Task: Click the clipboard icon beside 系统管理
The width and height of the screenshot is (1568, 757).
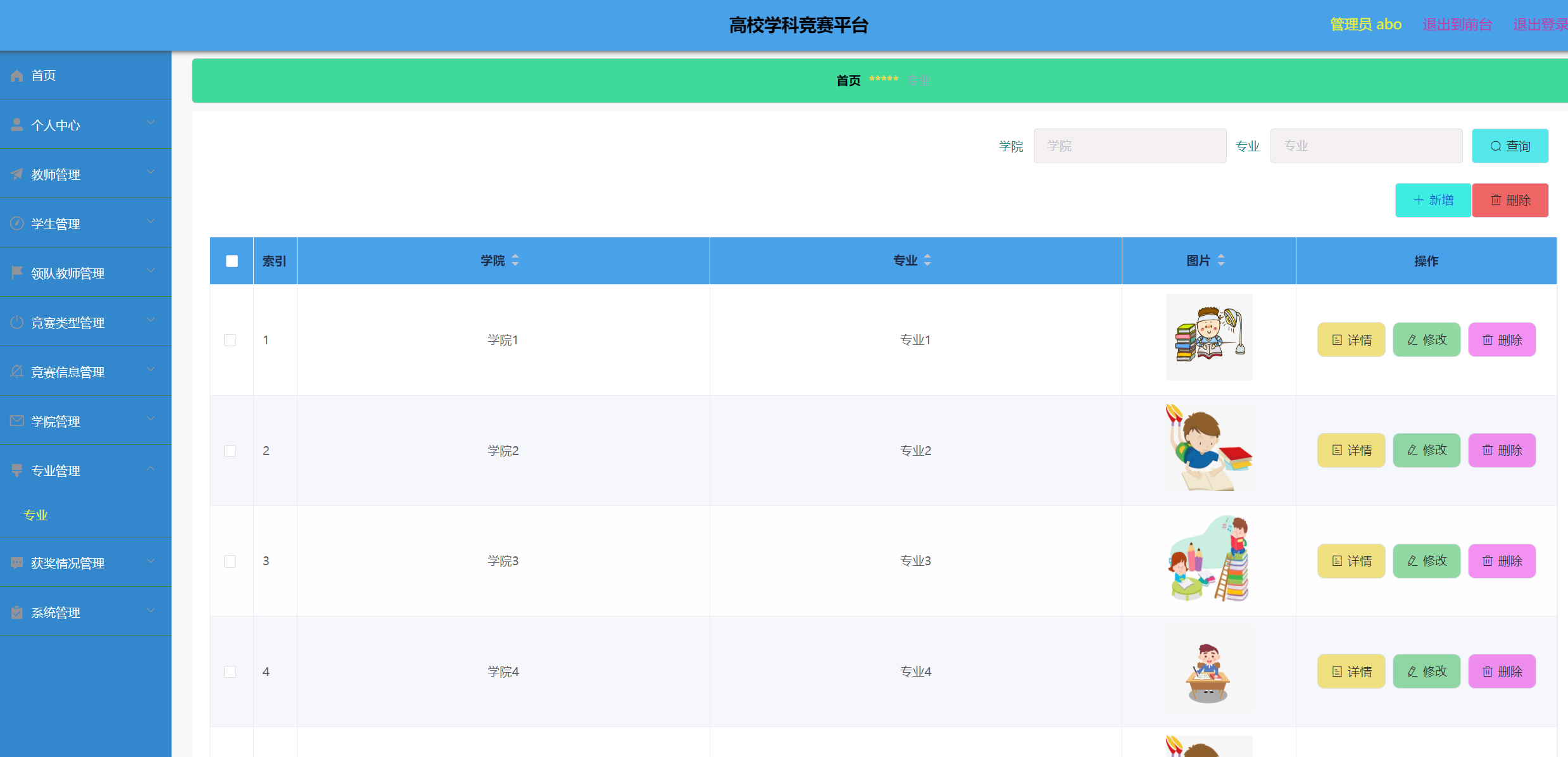Action: pos(17,612)
